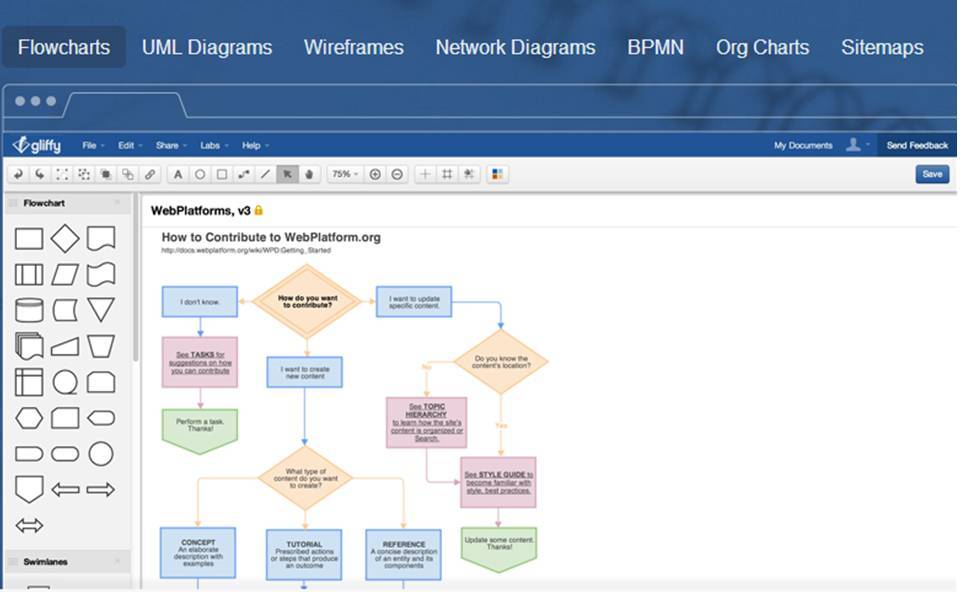
Task: Pick the Predefined process shape
Action: [x=29, y=275]
